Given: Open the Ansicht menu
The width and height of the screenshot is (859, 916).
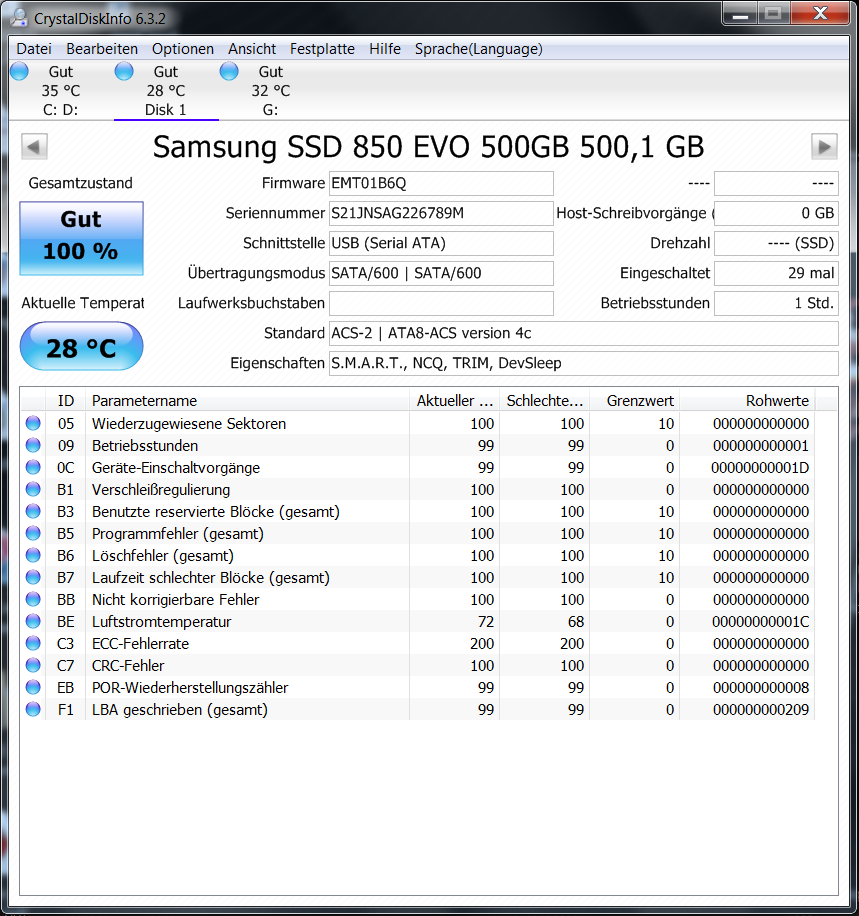Looking at the screenshot, I should [252, 49].
